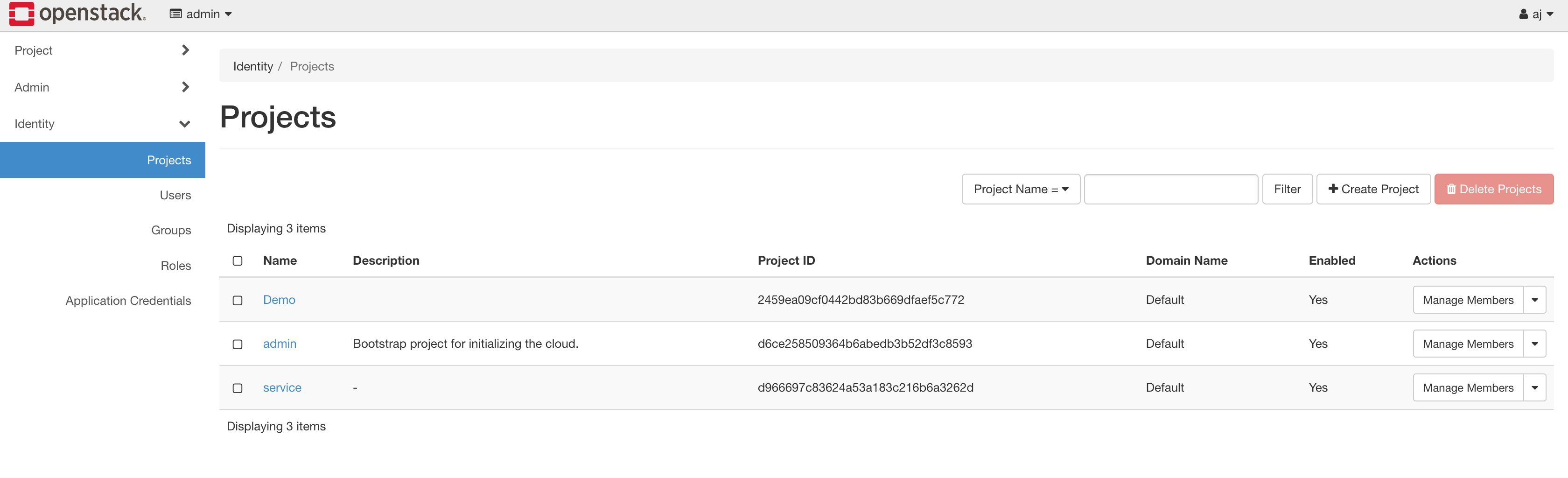The width and height of the screenshot is (1568, 478).
Task: Check the Demo project checkbox
Action: tap(238, 300)
